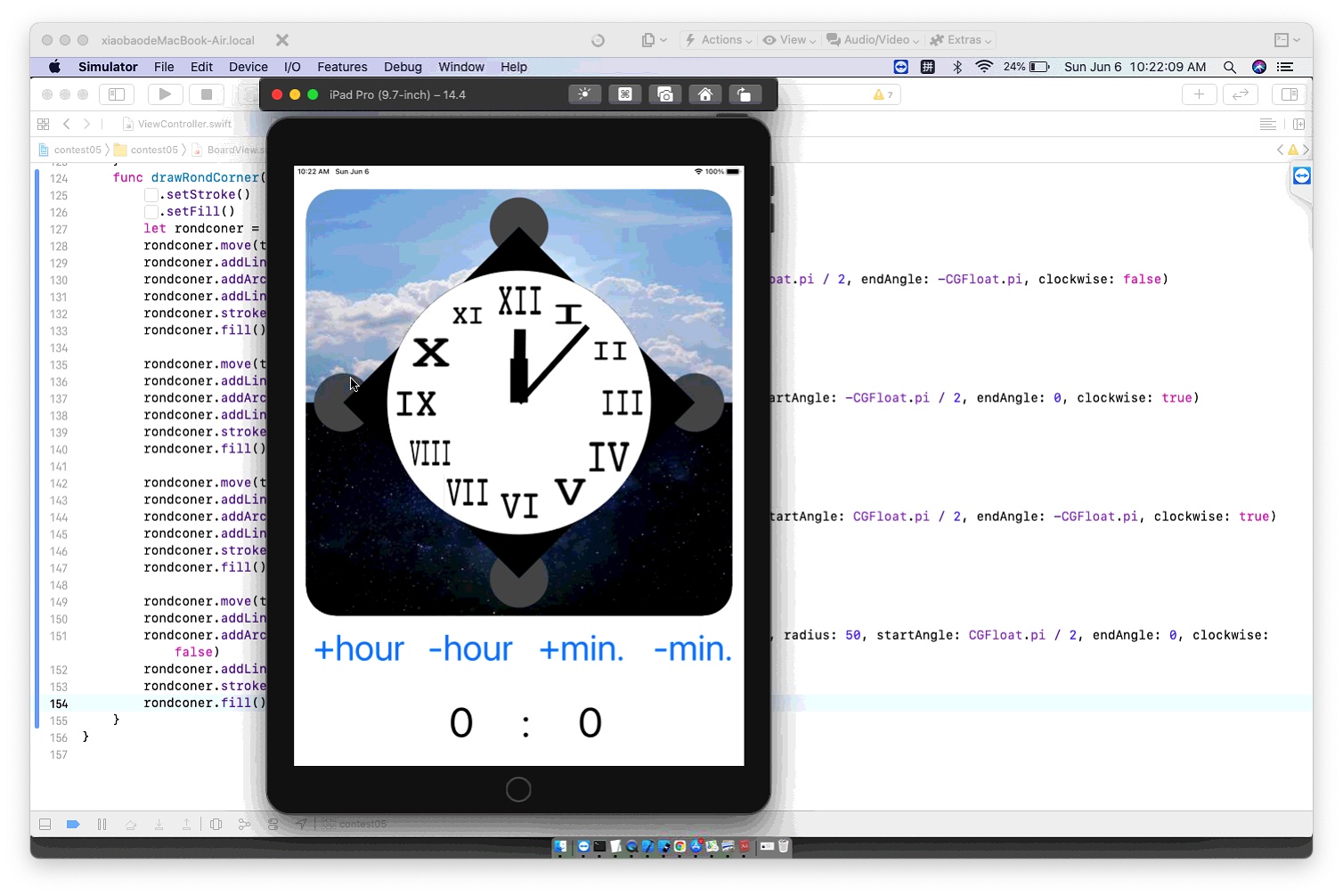Close remote session X button
This screenshot has width=1343, height=896.
pyautogui.click(x=282, y=40)
